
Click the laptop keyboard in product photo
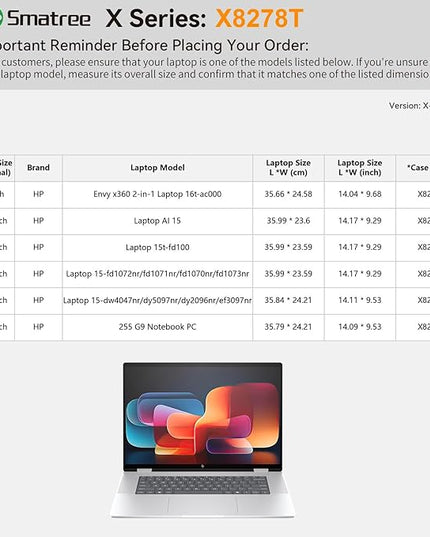202,485
